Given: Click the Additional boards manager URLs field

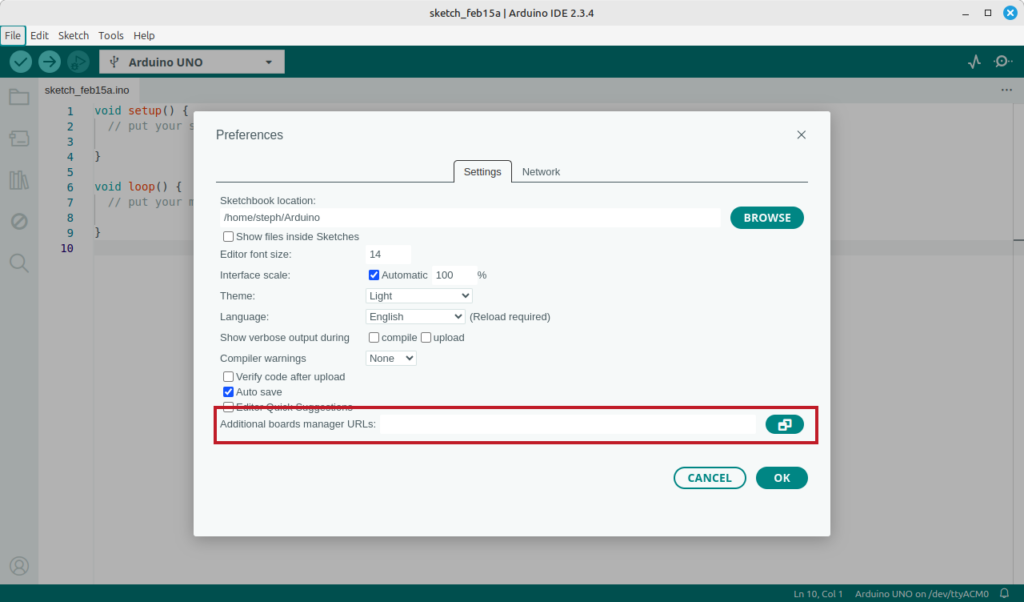Looking at the screenshot, I should (x=568, y=424).
